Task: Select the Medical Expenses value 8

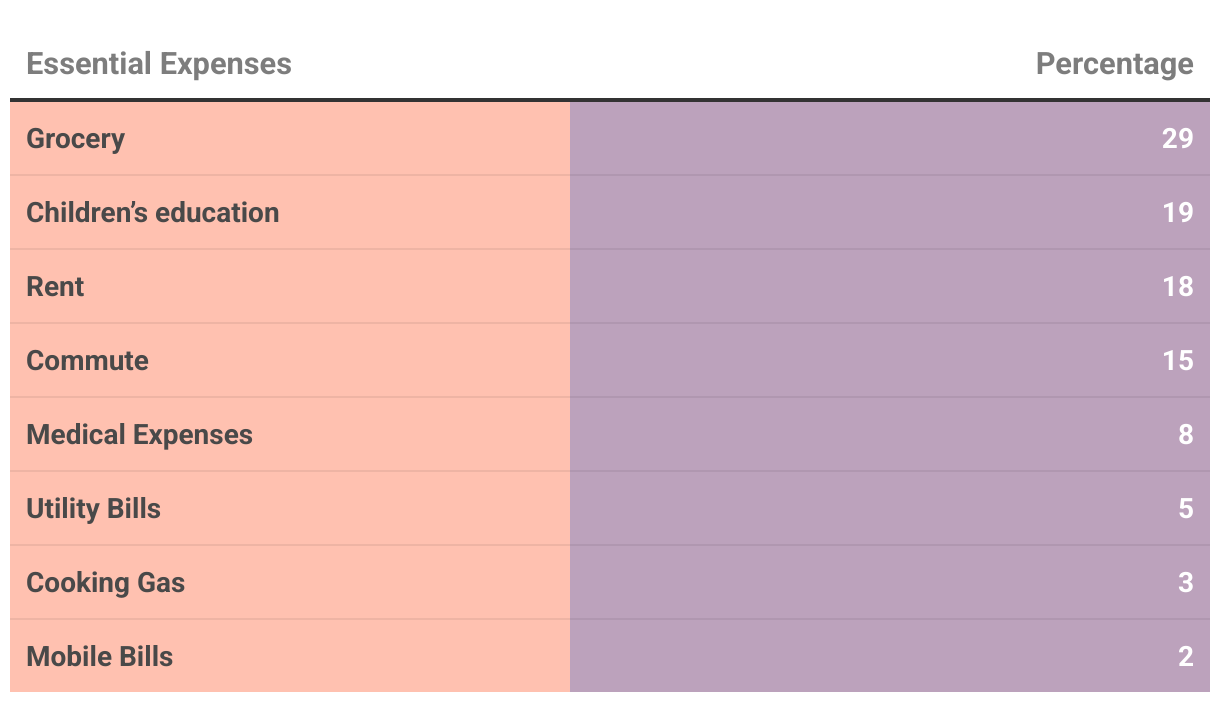Action: coord(1185,434)
